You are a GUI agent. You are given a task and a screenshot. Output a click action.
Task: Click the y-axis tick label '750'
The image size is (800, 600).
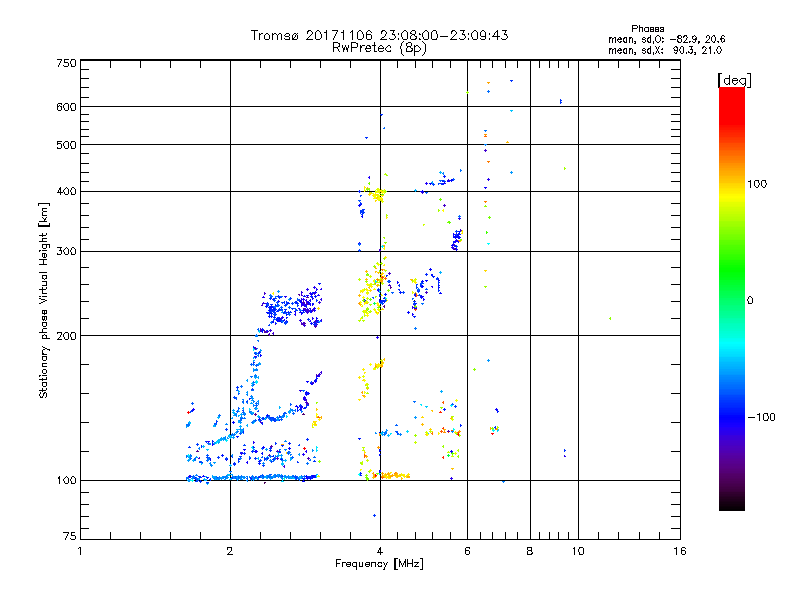[x=66, y=63]
